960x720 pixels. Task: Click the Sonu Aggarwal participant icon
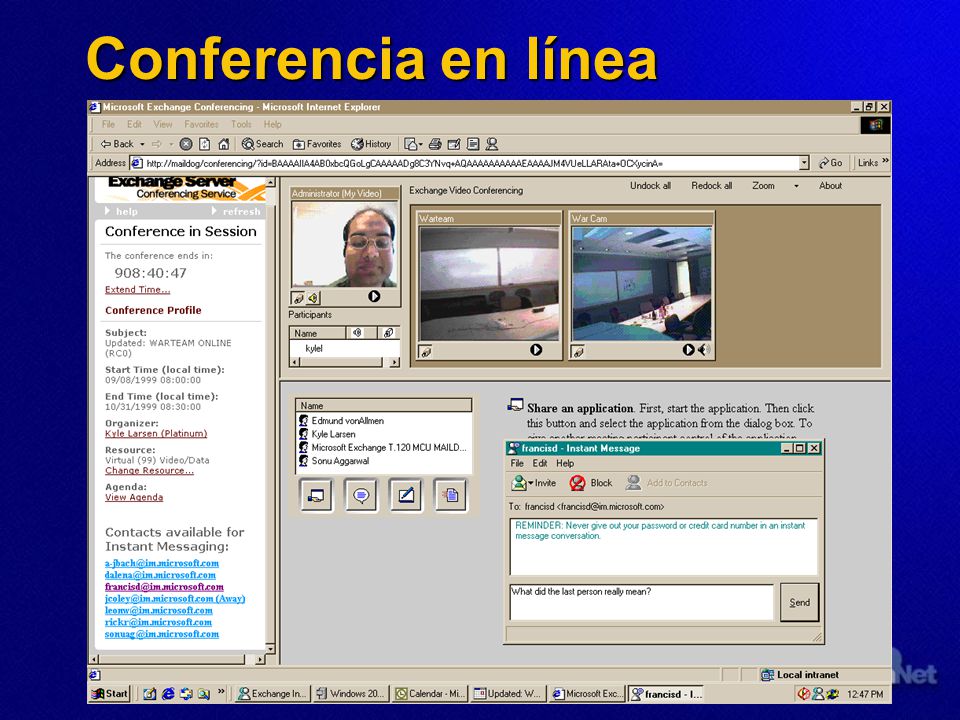coord(304,460)
